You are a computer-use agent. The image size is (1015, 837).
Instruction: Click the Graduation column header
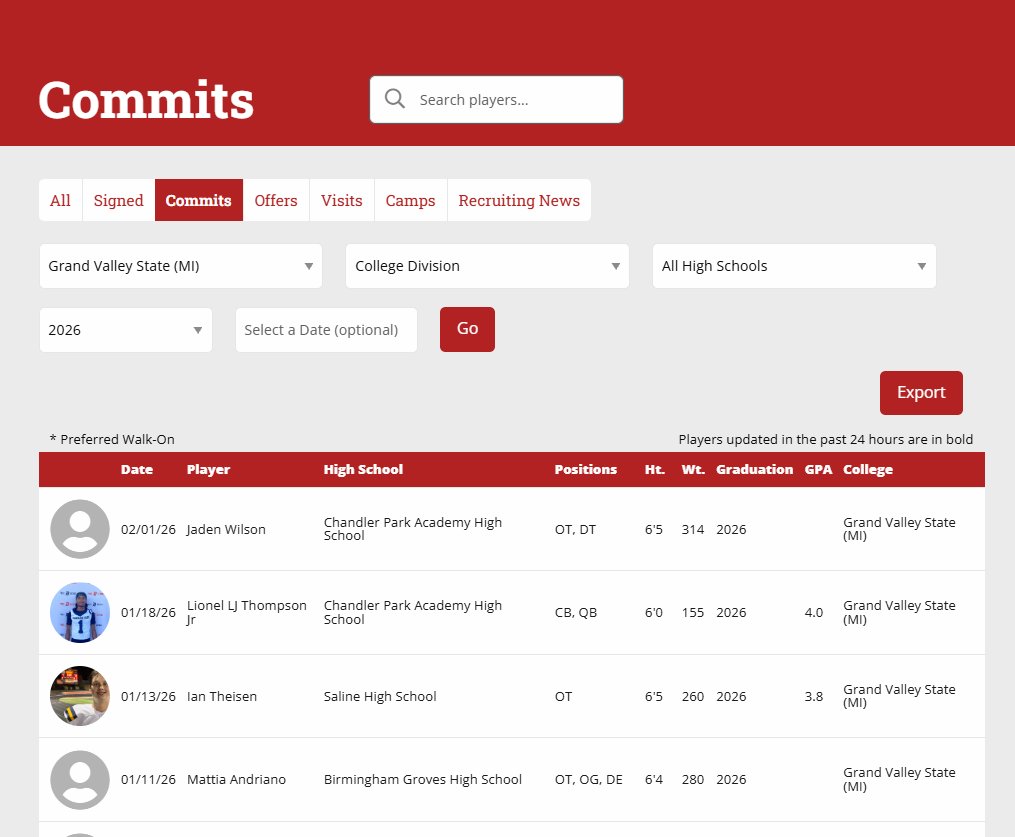point(754,469)
